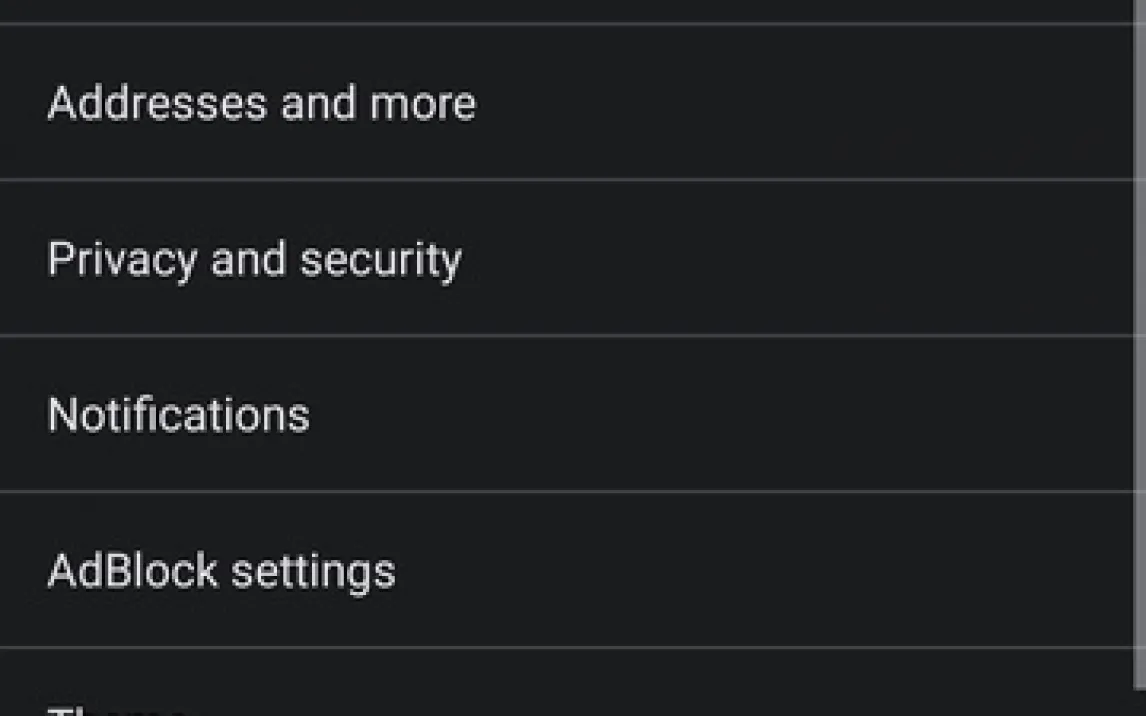The height and width of the screenshot is (716, 1146).
Task: Click the 'AdBlock settings' text label
Action: click(x=221, y=571)
